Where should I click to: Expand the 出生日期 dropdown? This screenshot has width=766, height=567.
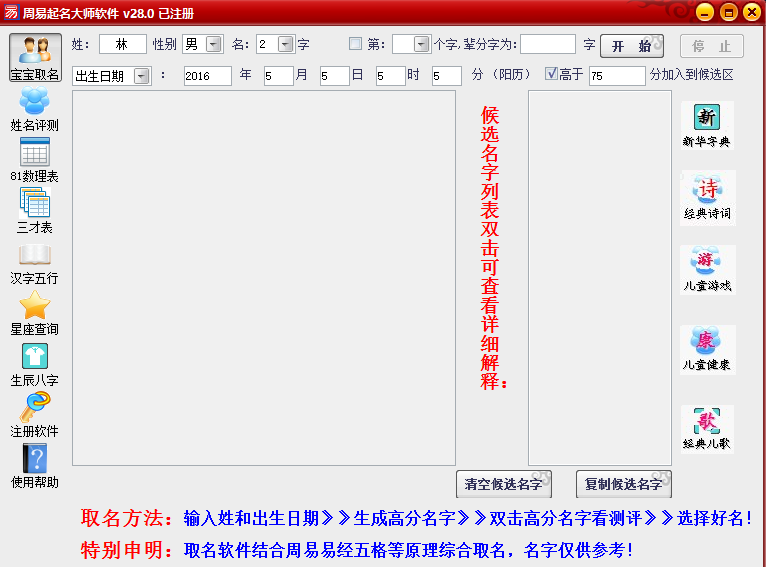click(140, 76)
